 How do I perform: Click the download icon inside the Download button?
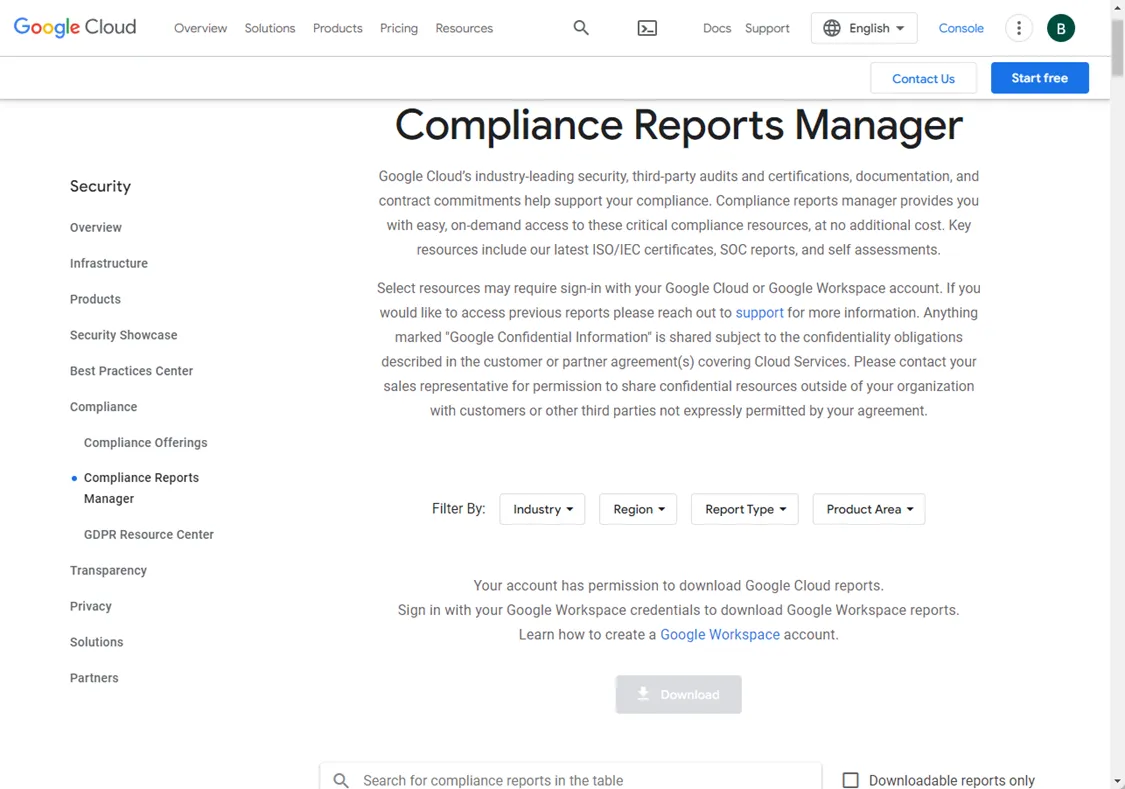coord(644,694)
